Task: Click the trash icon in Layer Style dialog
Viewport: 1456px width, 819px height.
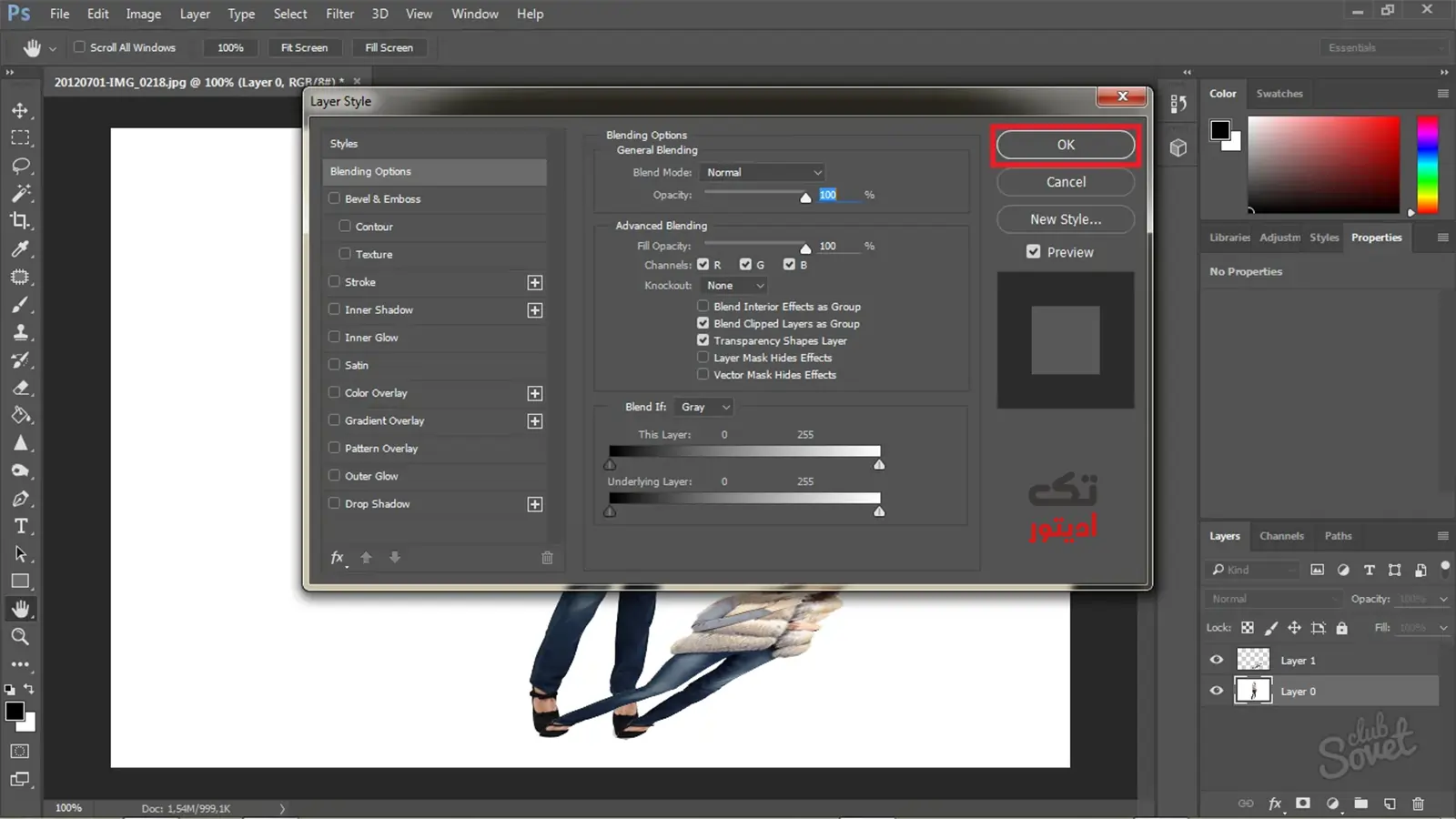Action: pos(547,558)
